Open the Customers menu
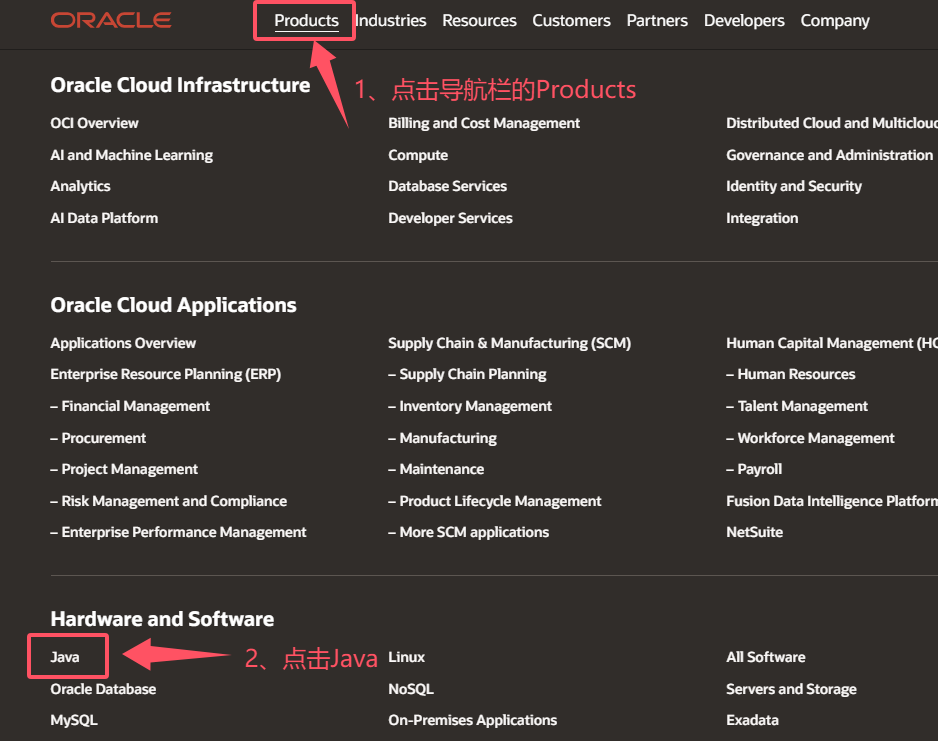The height and width of the screenshot is (741, 938). coord(571,20)
